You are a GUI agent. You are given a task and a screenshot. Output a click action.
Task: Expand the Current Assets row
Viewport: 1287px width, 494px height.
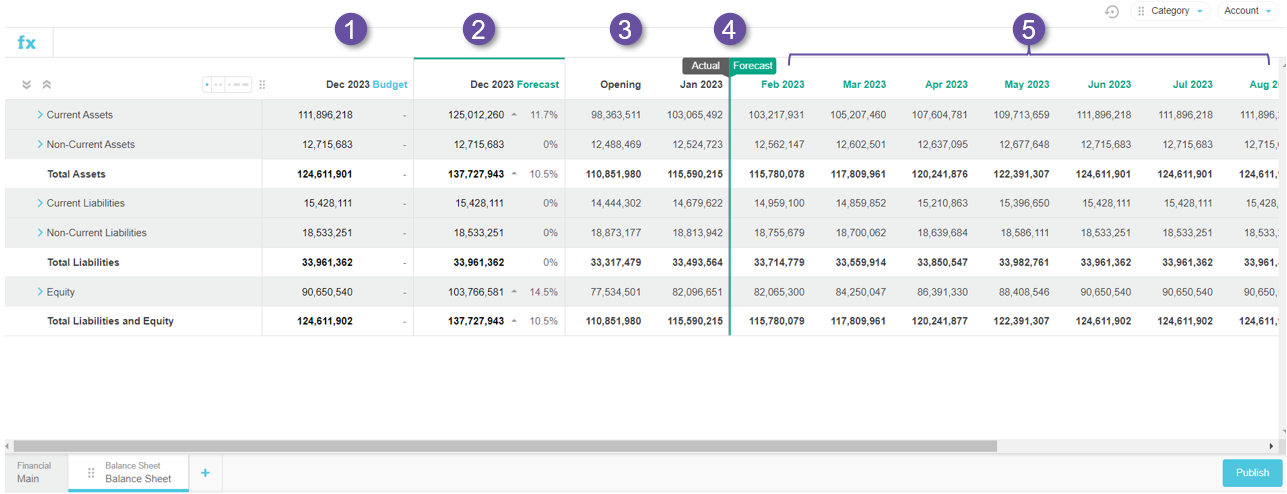[x=40, y=115]
